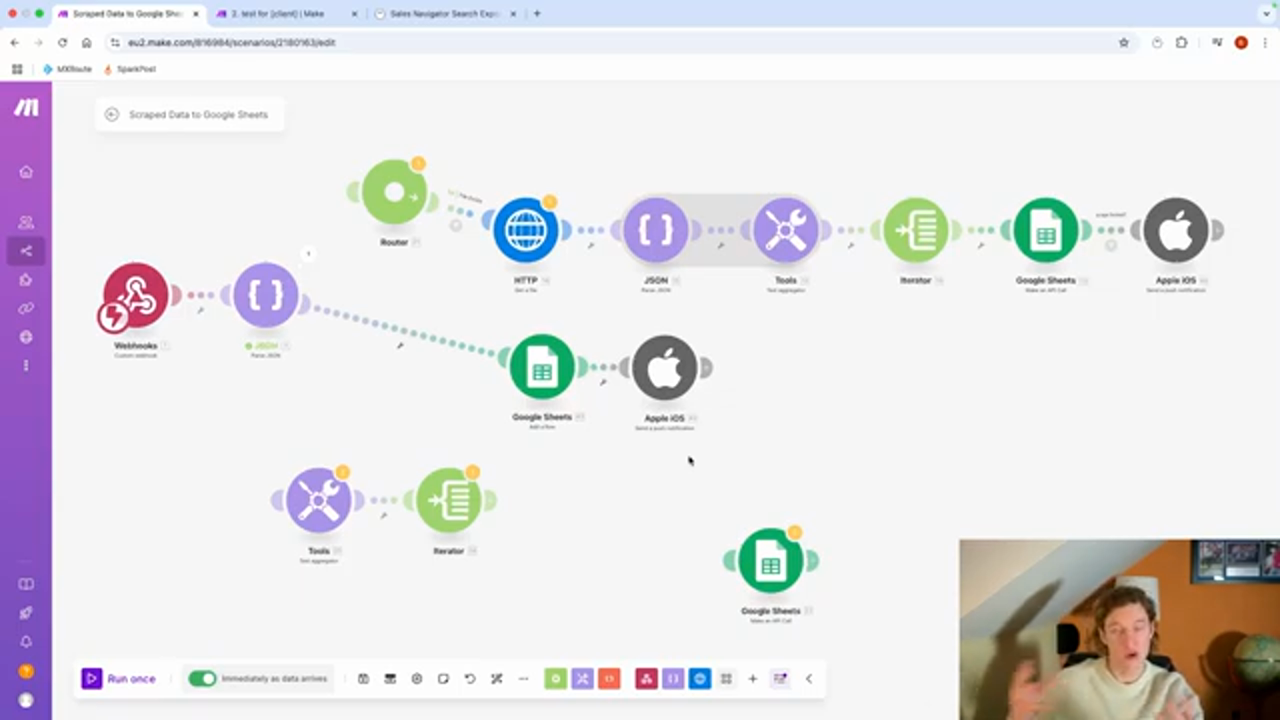Open Webhooks globe icon in sidebar
The height and width of the screenshot is (720, 1280).
[x=26, y=337]
